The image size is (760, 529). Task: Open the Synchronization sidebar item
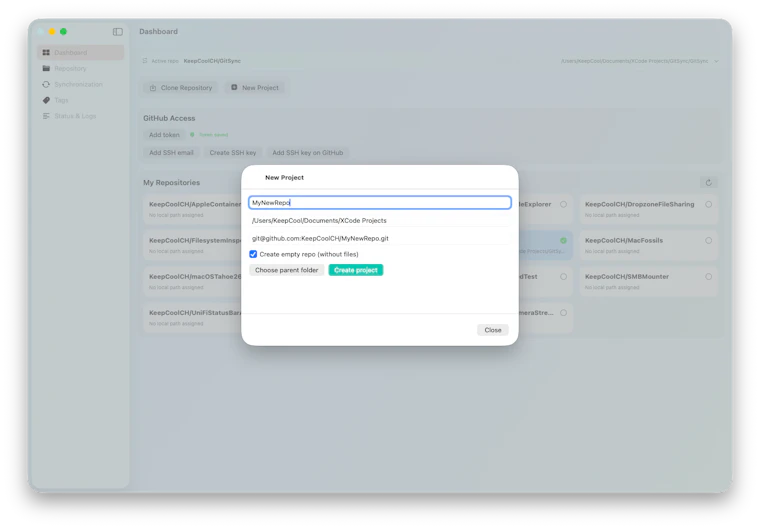[80, 84]
